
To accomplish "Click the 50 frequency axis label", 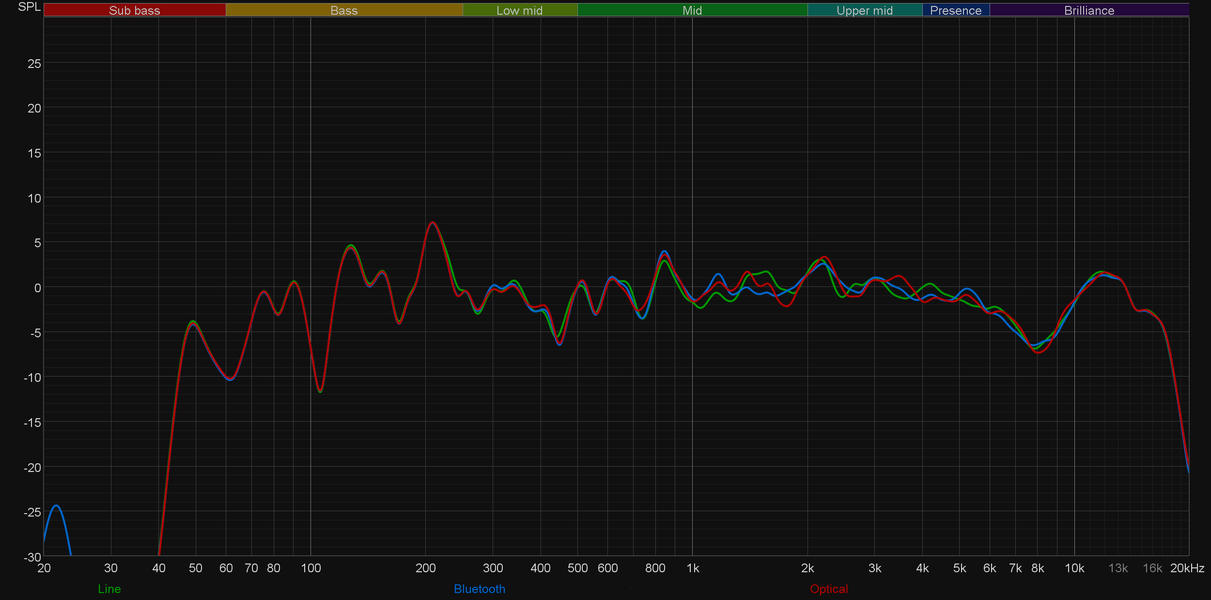I will tap(196, 568).
